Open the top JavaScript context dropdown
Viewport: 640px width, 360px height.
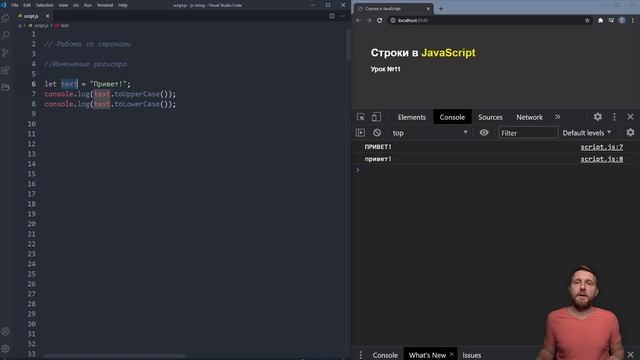pyautogui.click(x=429, y=133)
